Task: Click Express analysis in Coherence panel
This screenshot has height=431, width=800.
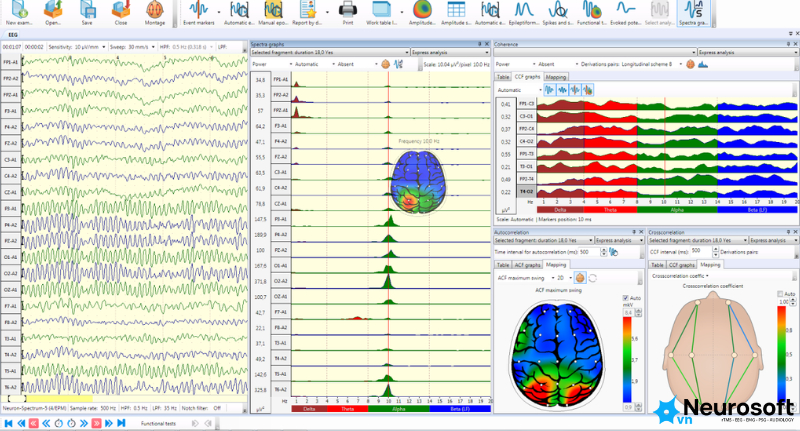Action: (x=745, y=52)
